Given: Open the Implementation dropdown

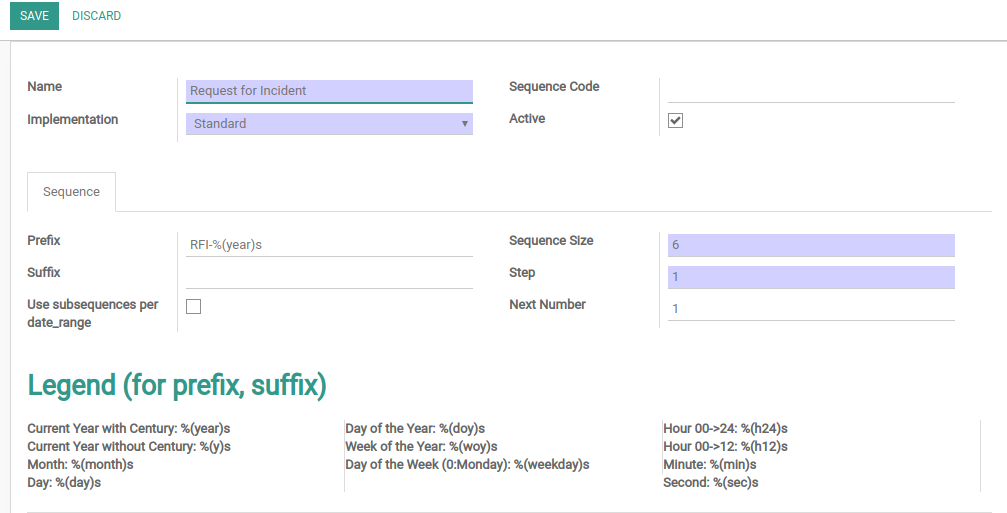Looking at the screenshot, I should pyautogui.click(x=329, y=123).
